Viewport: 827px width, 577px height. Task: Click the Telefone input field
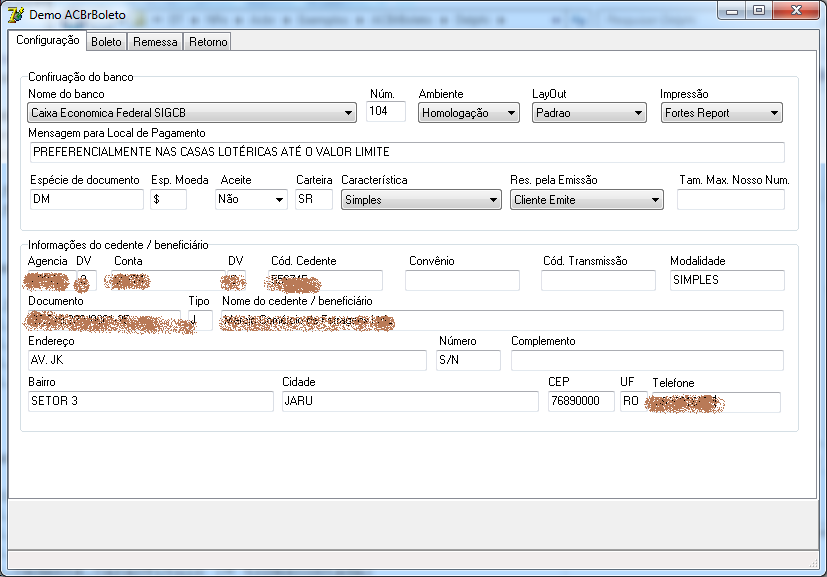[716, 402]
